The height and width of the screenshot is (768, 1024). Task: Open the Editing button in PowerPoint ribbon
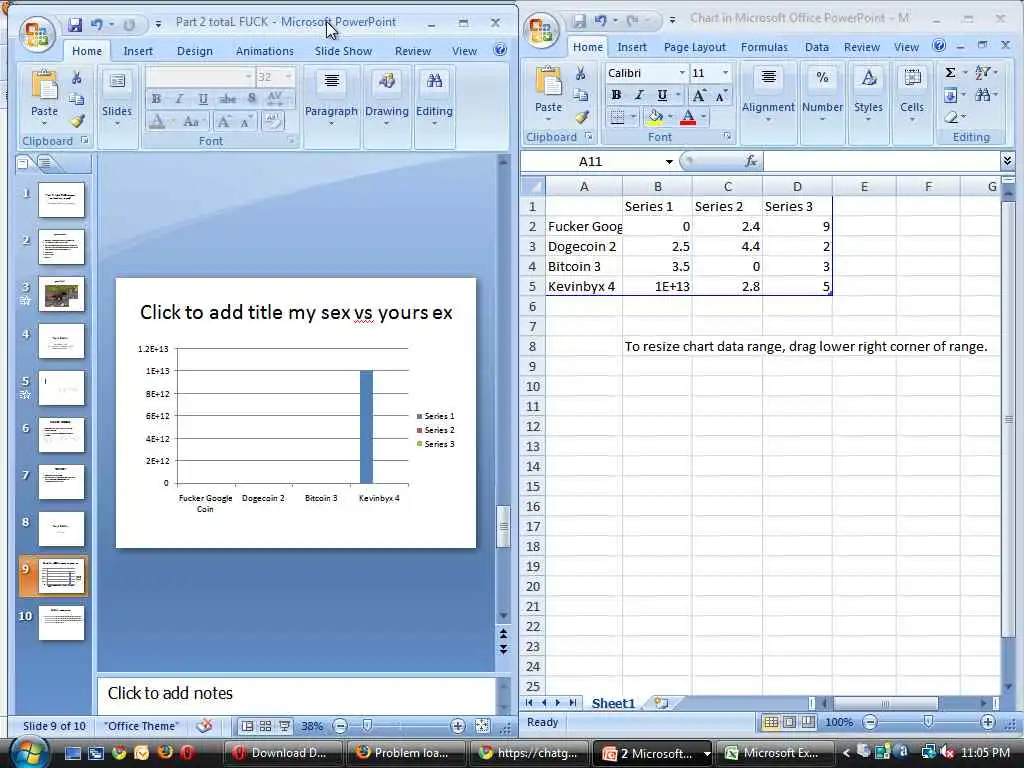point(434,98)
